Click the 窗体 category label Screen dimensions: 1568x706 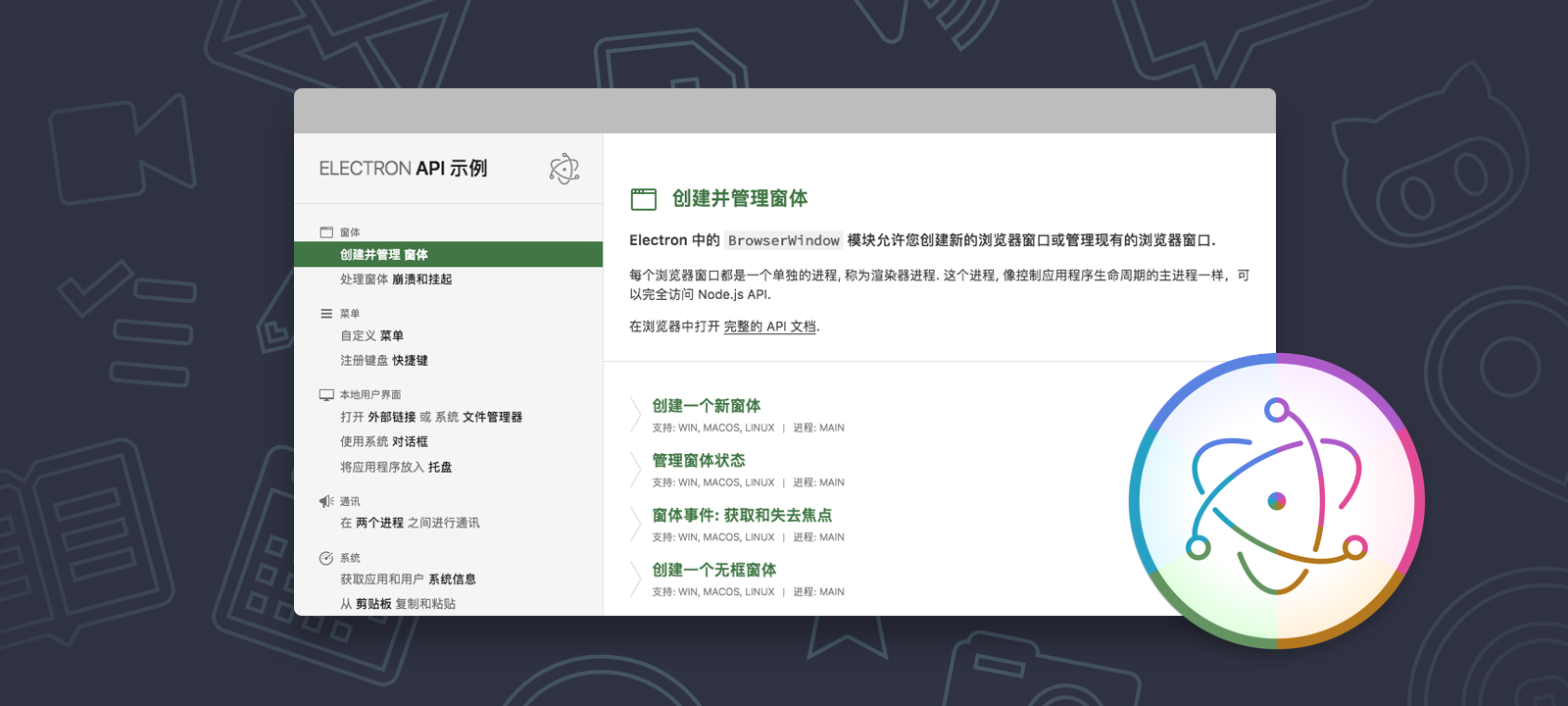[x=350, y=232]
